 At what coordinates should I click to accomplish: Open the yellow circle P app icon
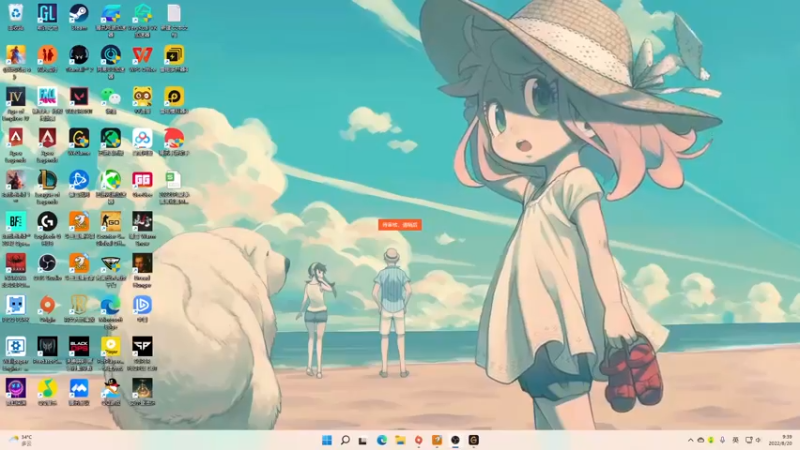[x=174, y=96]
